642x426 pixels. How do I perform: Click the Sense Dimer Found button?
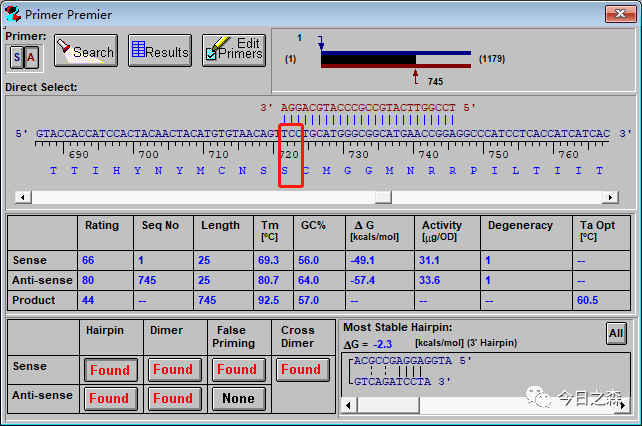tap(174, 369)
